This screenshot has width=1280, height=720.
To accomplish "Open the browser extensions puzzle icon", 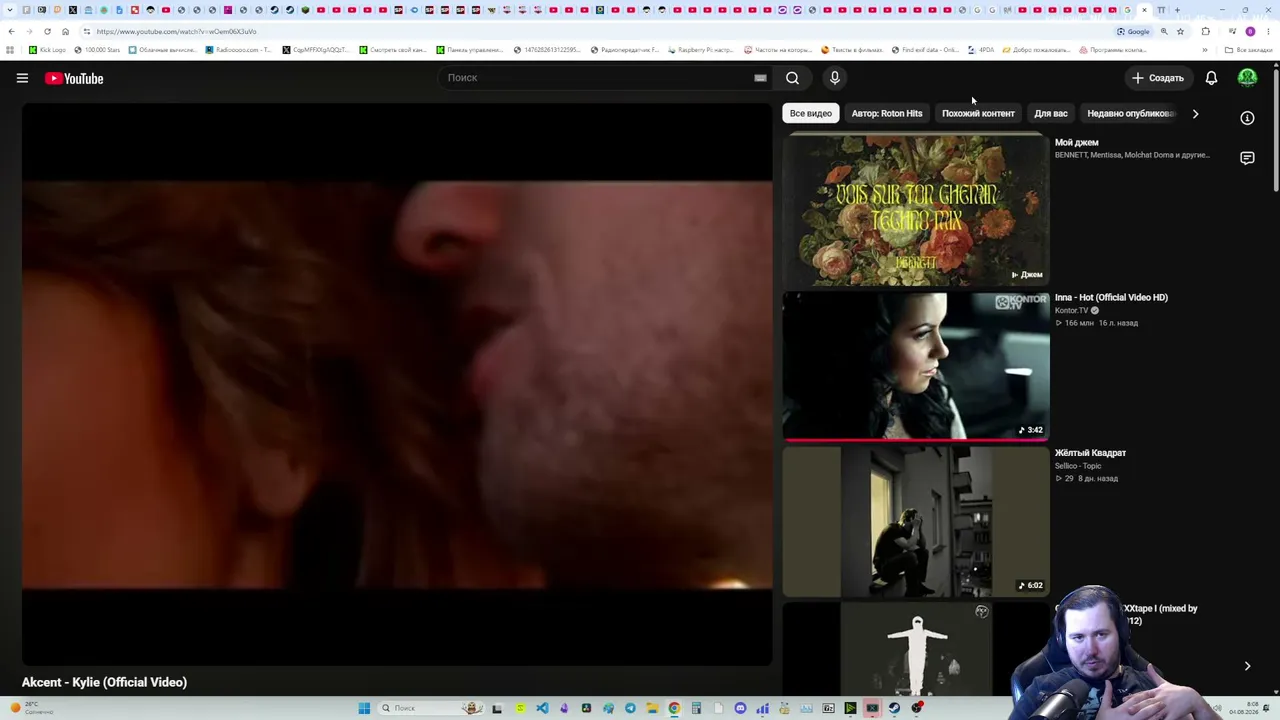I will click(x=1205, y=31).
